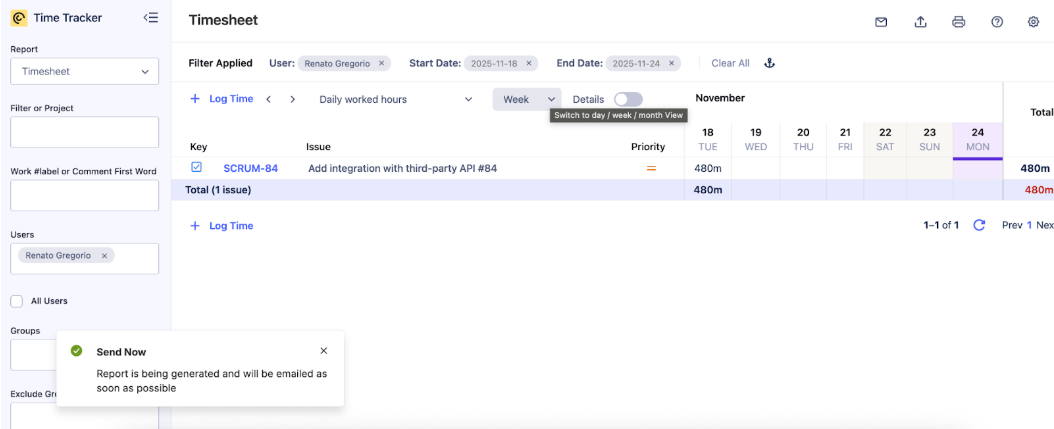Click the Prev pagination link
The width and height of the screenshot is (1054, 429).
pyautogui.click(x=1012, y=225)
